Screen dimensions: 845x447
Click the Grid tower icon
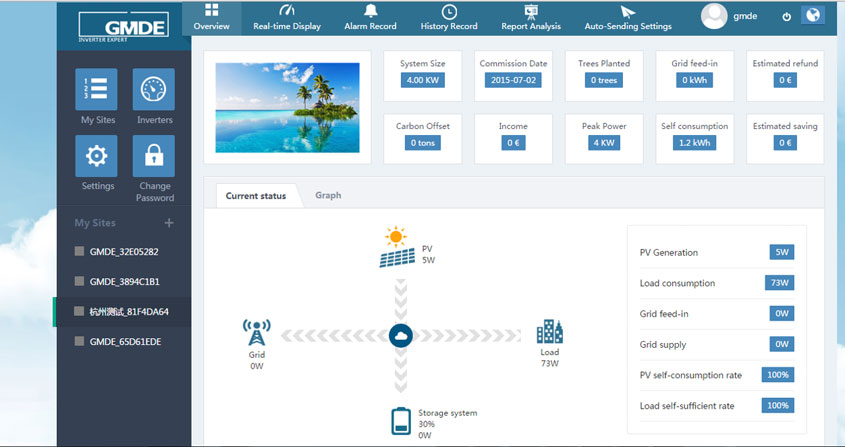coord(257,332)
